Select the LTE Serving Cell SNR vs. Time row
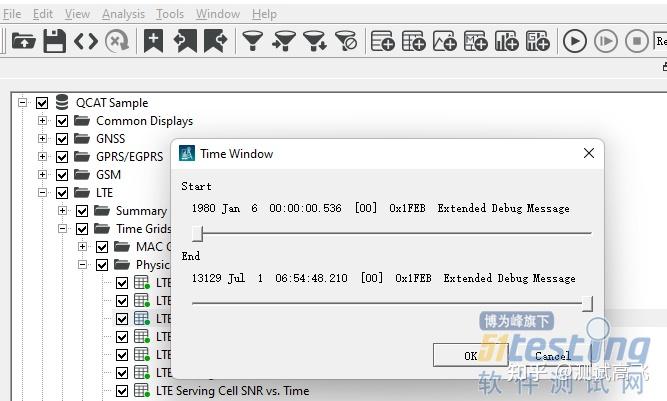 coord(232,391)
